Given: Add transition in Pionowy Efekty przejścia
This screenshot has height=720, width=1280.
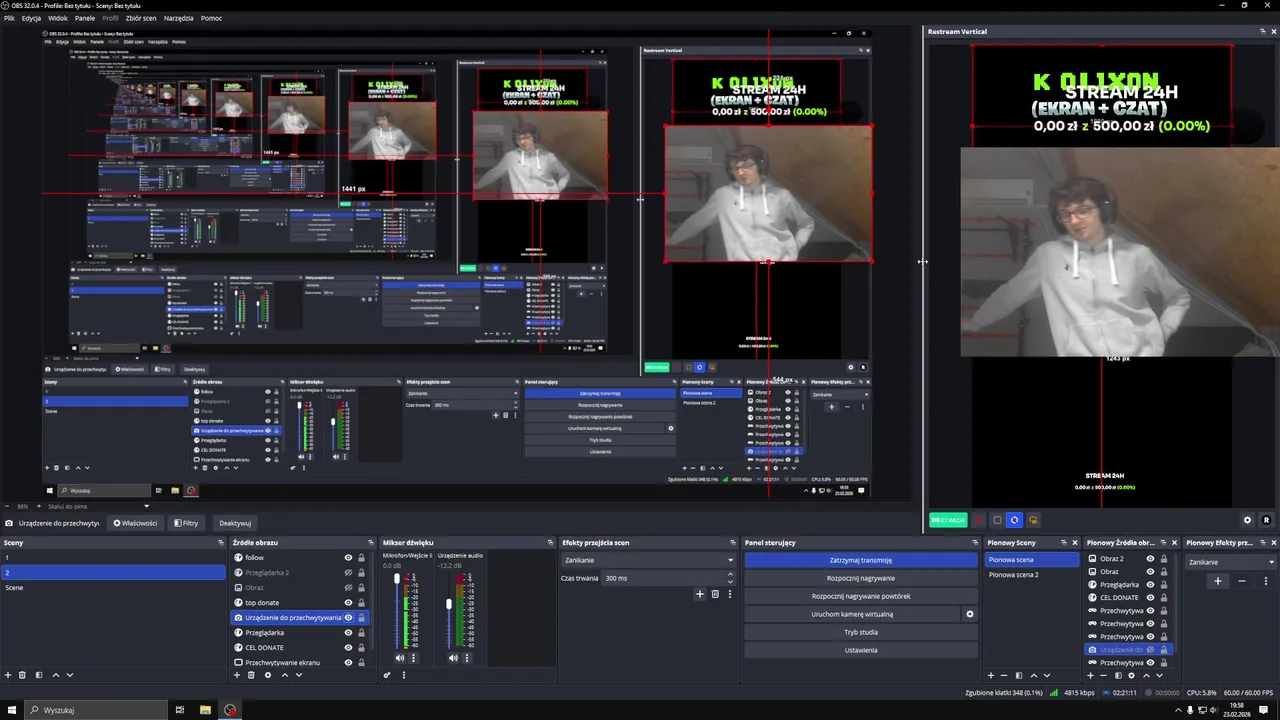Looking at the screenshot, I should coord(1217,581).
